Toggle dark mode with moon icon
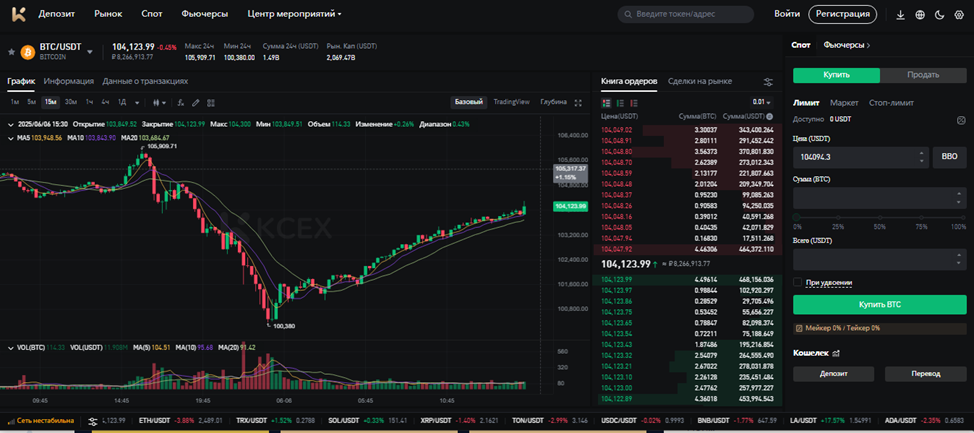Screen dimensions: 974x433 pos(939,14)
